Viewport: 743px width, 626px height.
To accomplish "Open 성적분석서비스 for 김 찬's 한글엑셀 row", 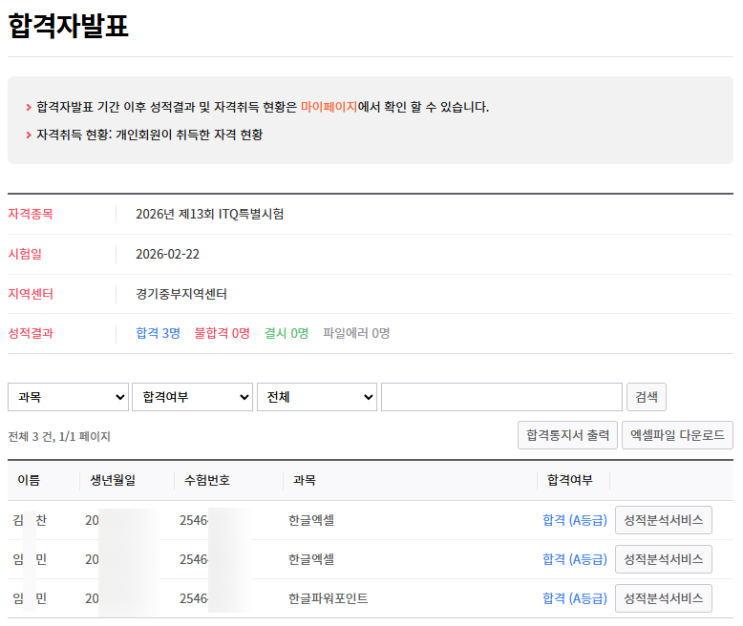I will 663,520.
